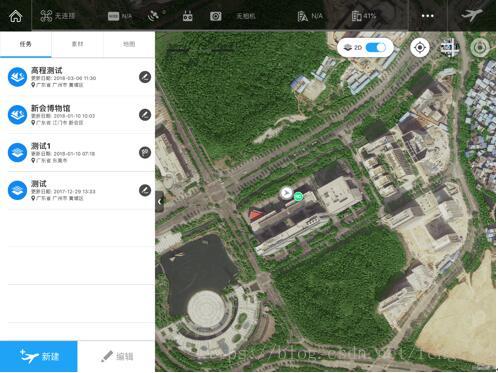
Task: Switch to the middle tab next to 任务
Action: (77, 44)
